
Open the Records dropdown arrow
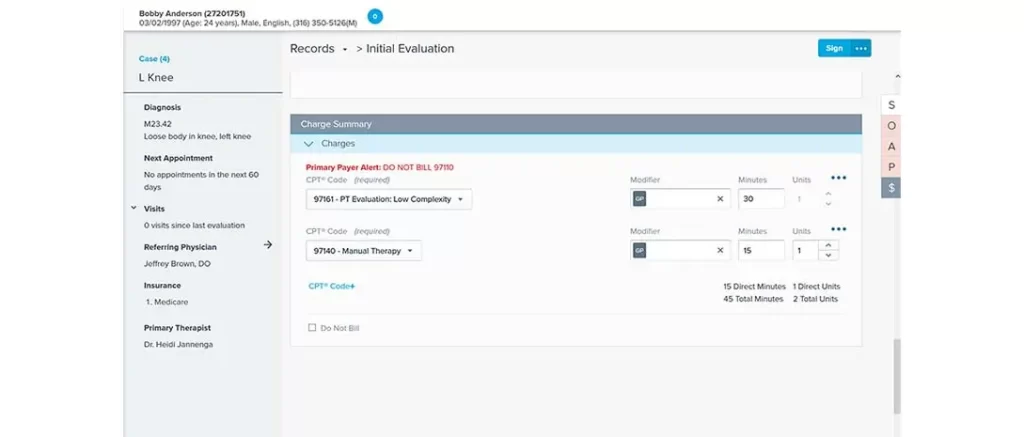(x=345, y=49)
